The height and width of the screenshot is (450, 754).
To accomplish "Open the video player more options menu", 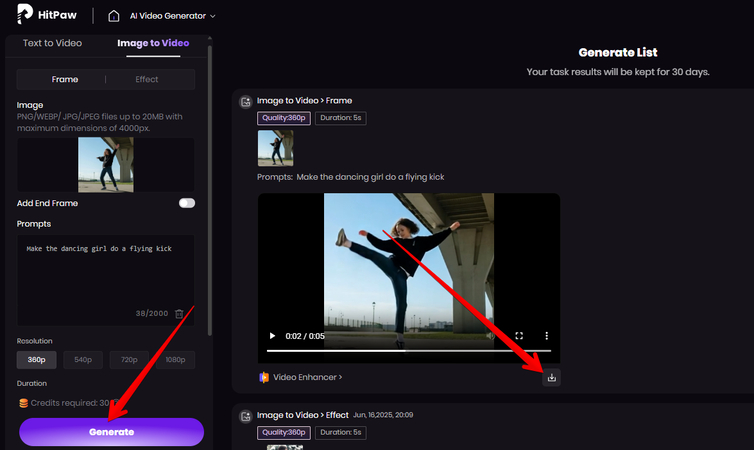I will point(546,336).
